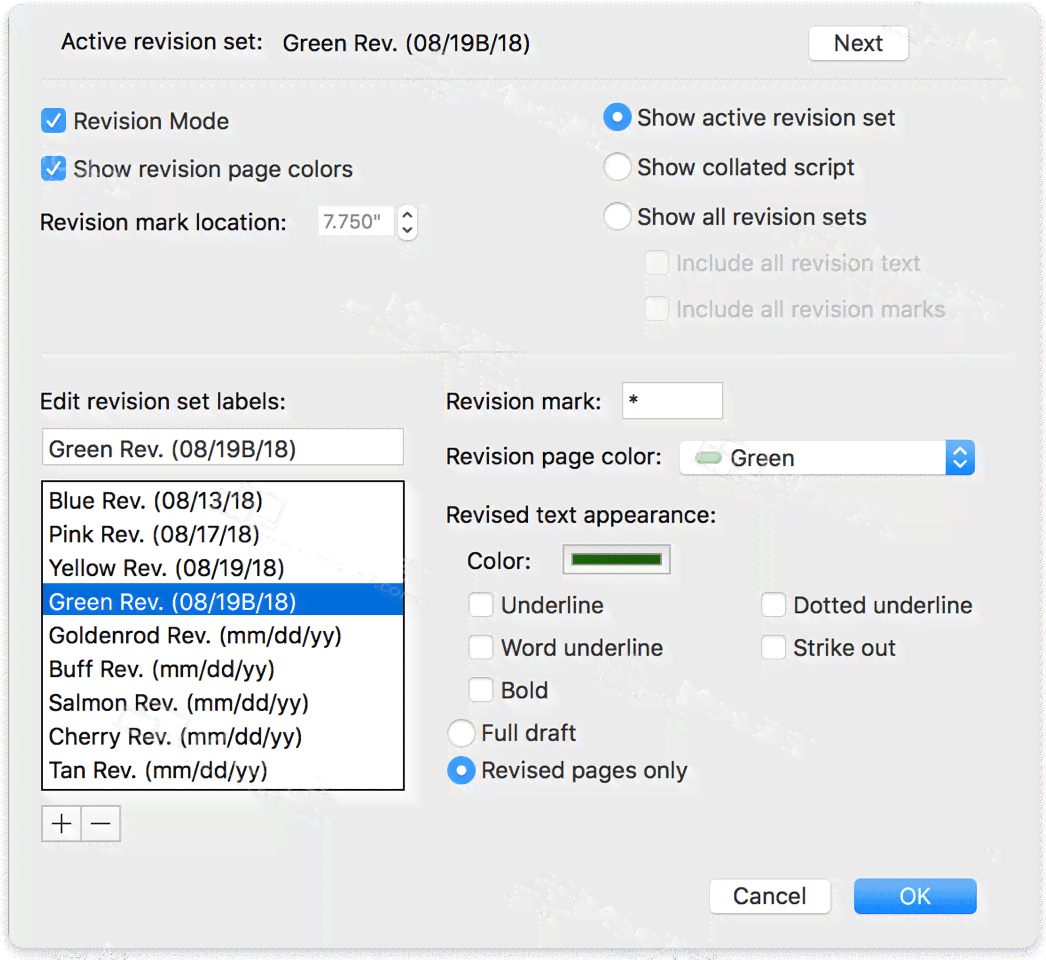1046x960 pixels.
Task: Select Cherry Rev. (mm/dd/yy) row
Action: pyautogui.click(x=223, y=736)
